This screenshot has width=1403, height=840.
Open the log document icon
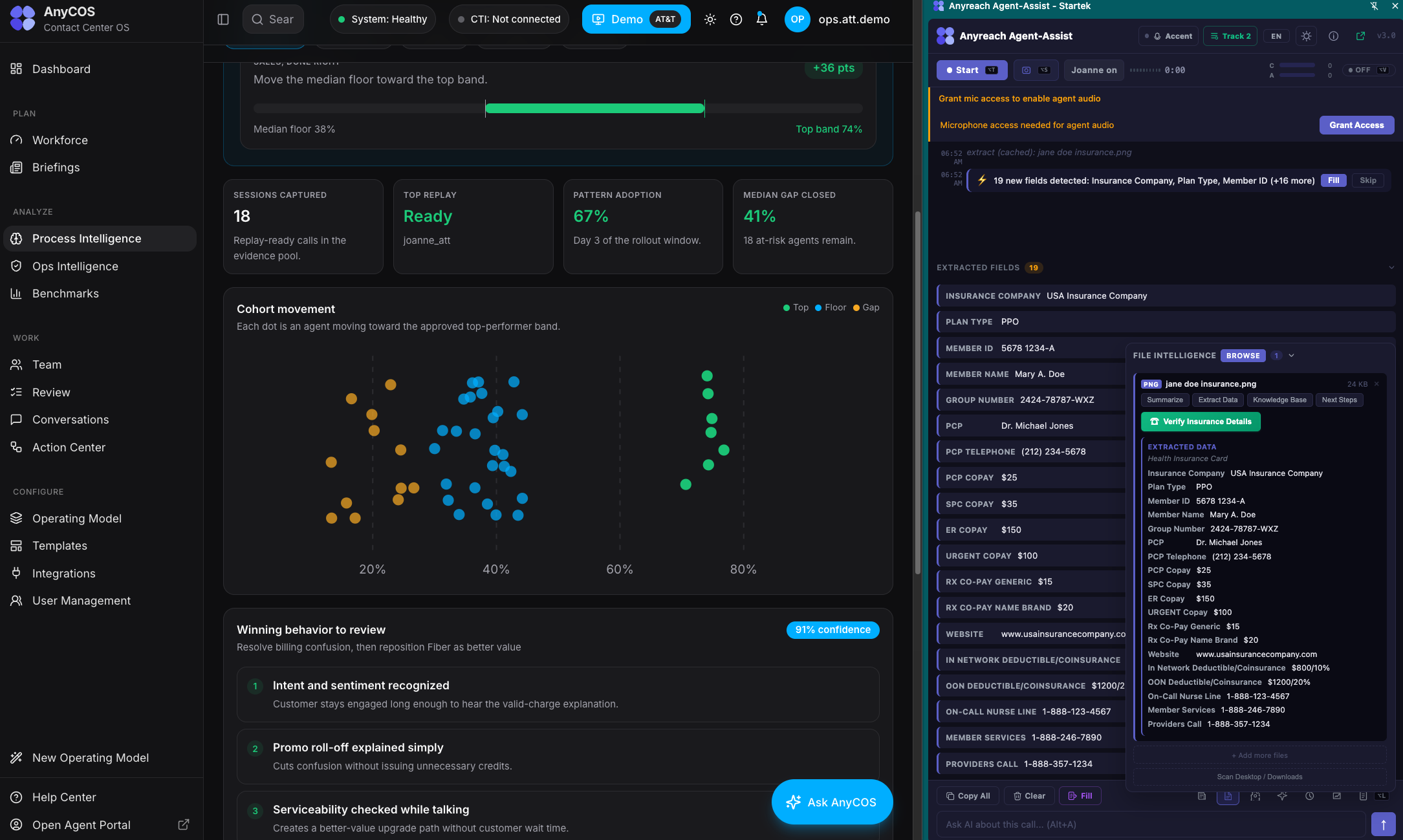tap(1364, 796)
